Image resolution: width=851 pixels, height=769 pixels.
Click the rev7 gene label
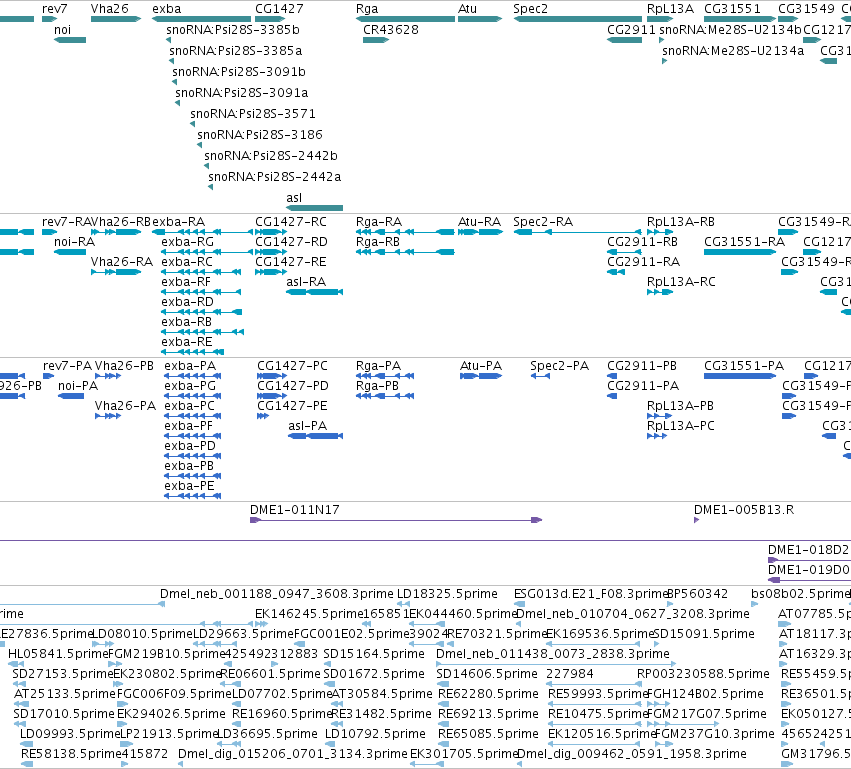(55, 9)
